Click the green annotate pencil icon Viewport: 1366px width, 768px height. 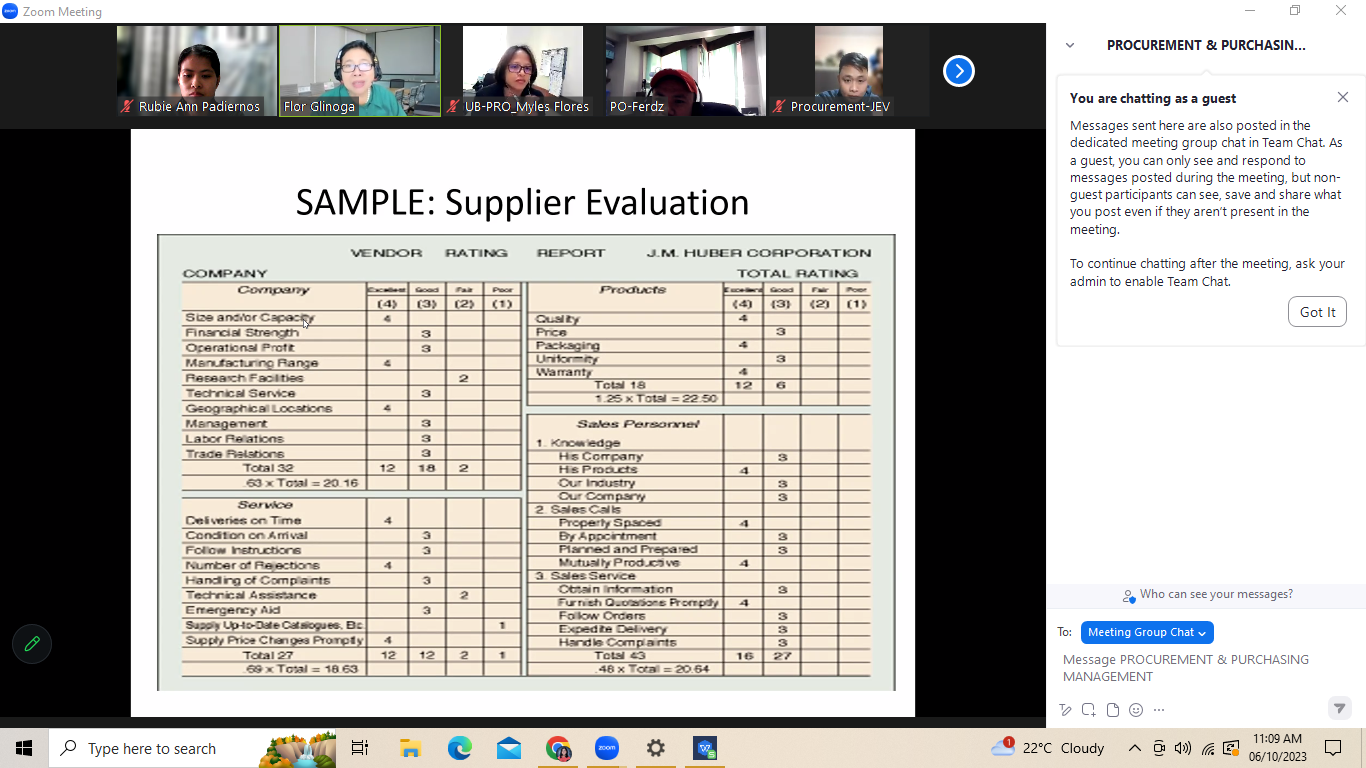point(32,644)
